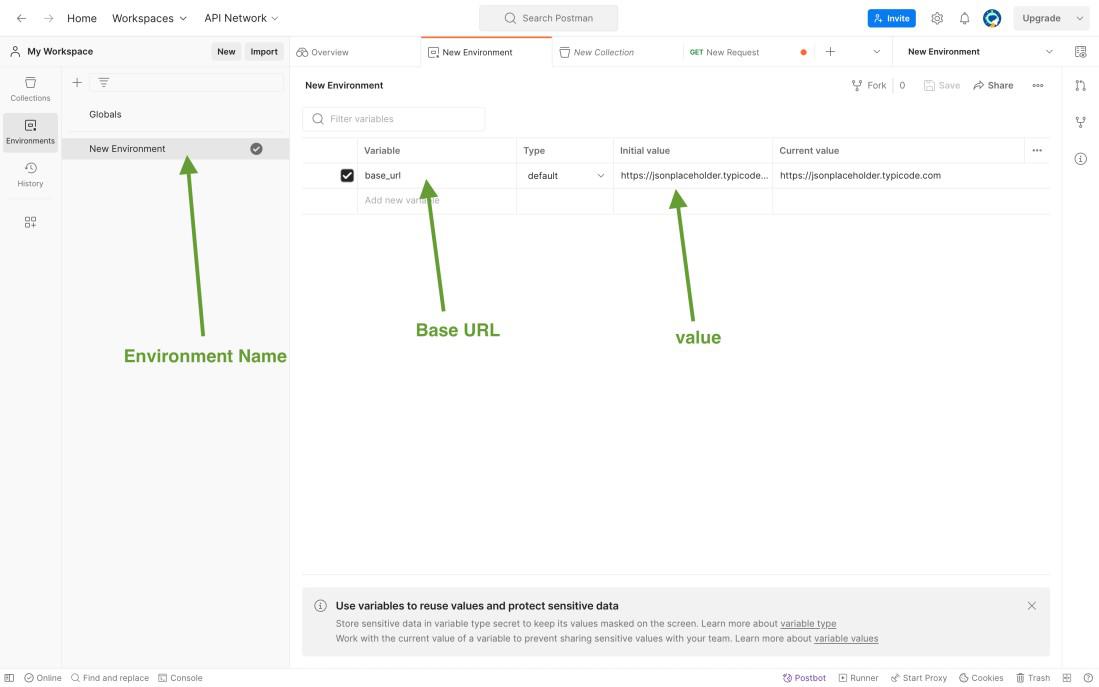Open the environment selector dropdown
This screenshot has height=687, width=1099.
(980, 52)
